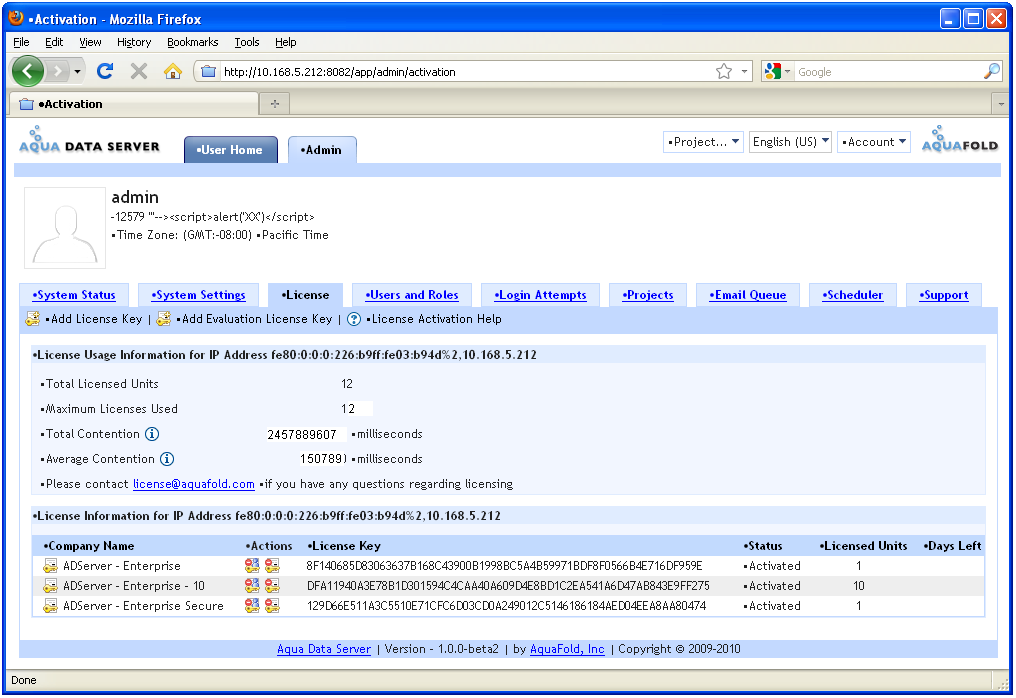Screen dimensions: 1016x698
Task: Open the English (US) language dropdown
Action: click(790, 142)
